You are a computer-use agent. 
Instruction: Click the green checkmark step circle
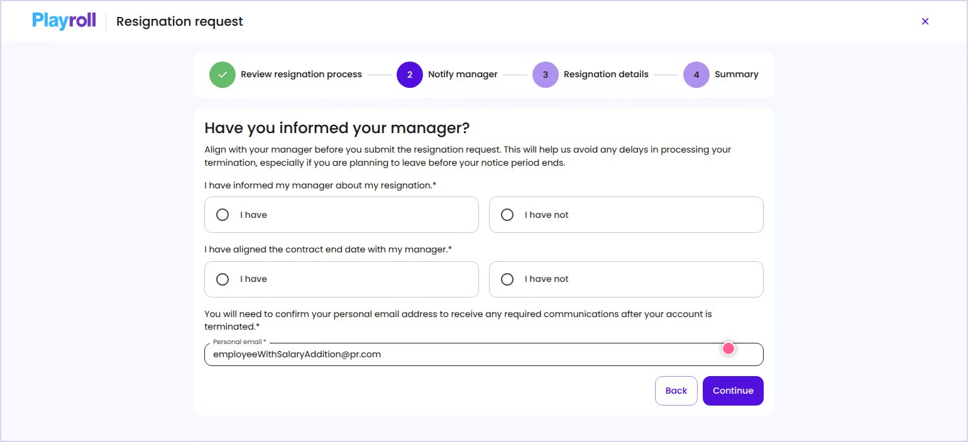[222, 75]
